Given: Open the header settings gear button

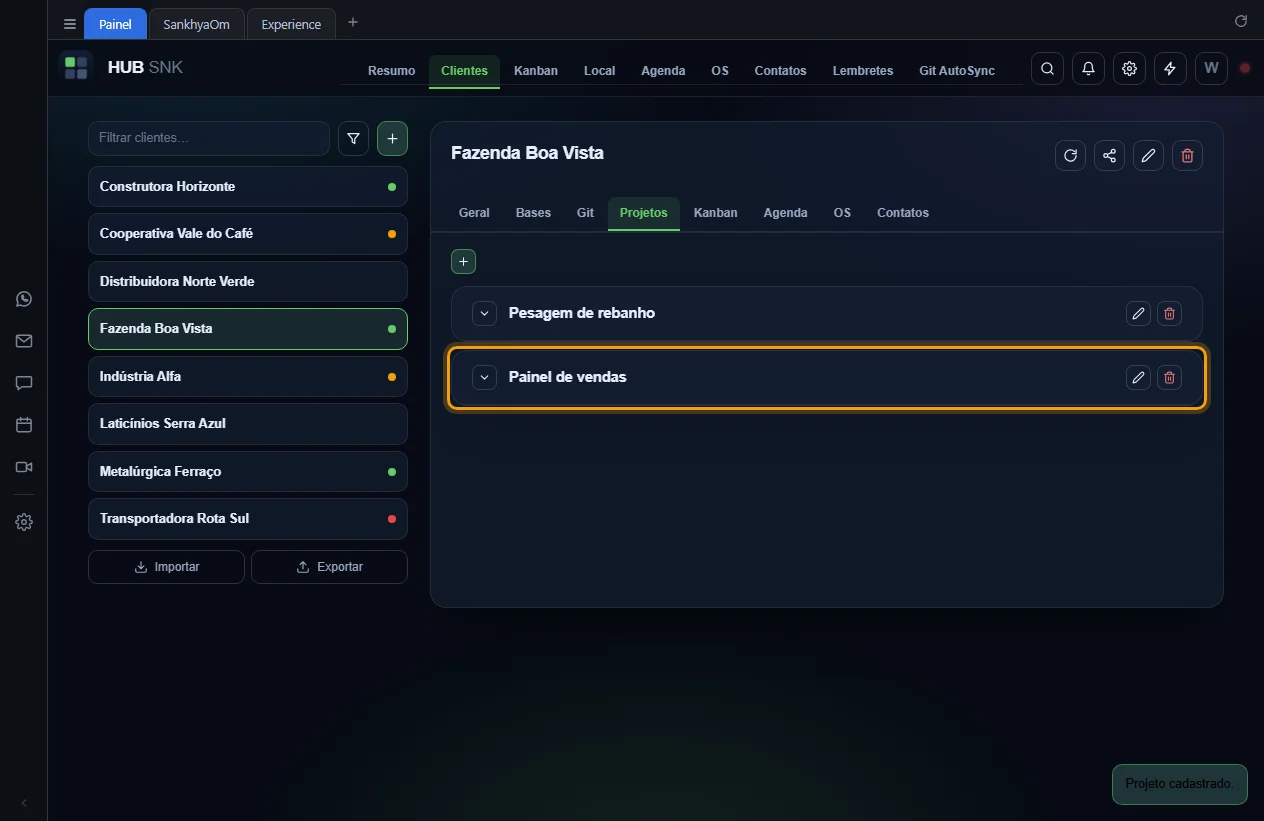Looking at the screenshot, I should 1129,68.
